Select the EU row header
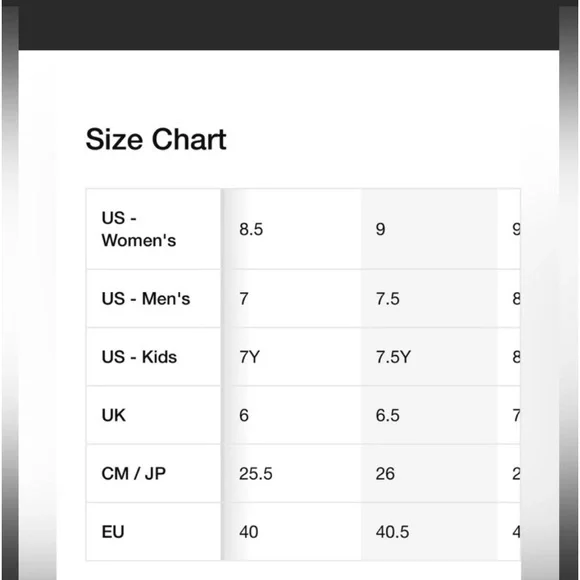 click(154, 532)
